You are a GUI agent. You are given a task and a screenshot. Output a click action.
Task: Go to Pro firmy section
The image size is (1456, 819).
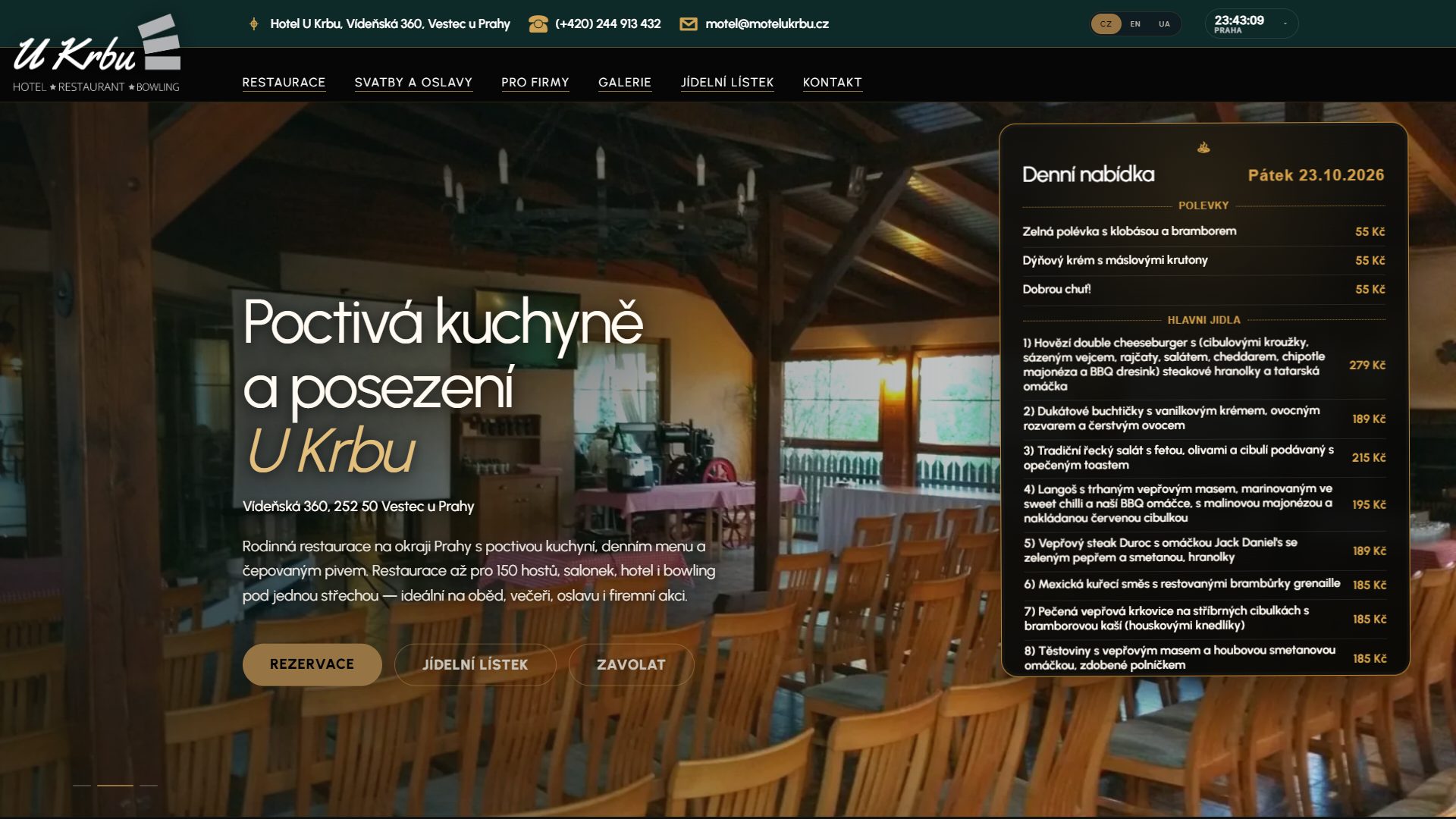tap(535, 83)
